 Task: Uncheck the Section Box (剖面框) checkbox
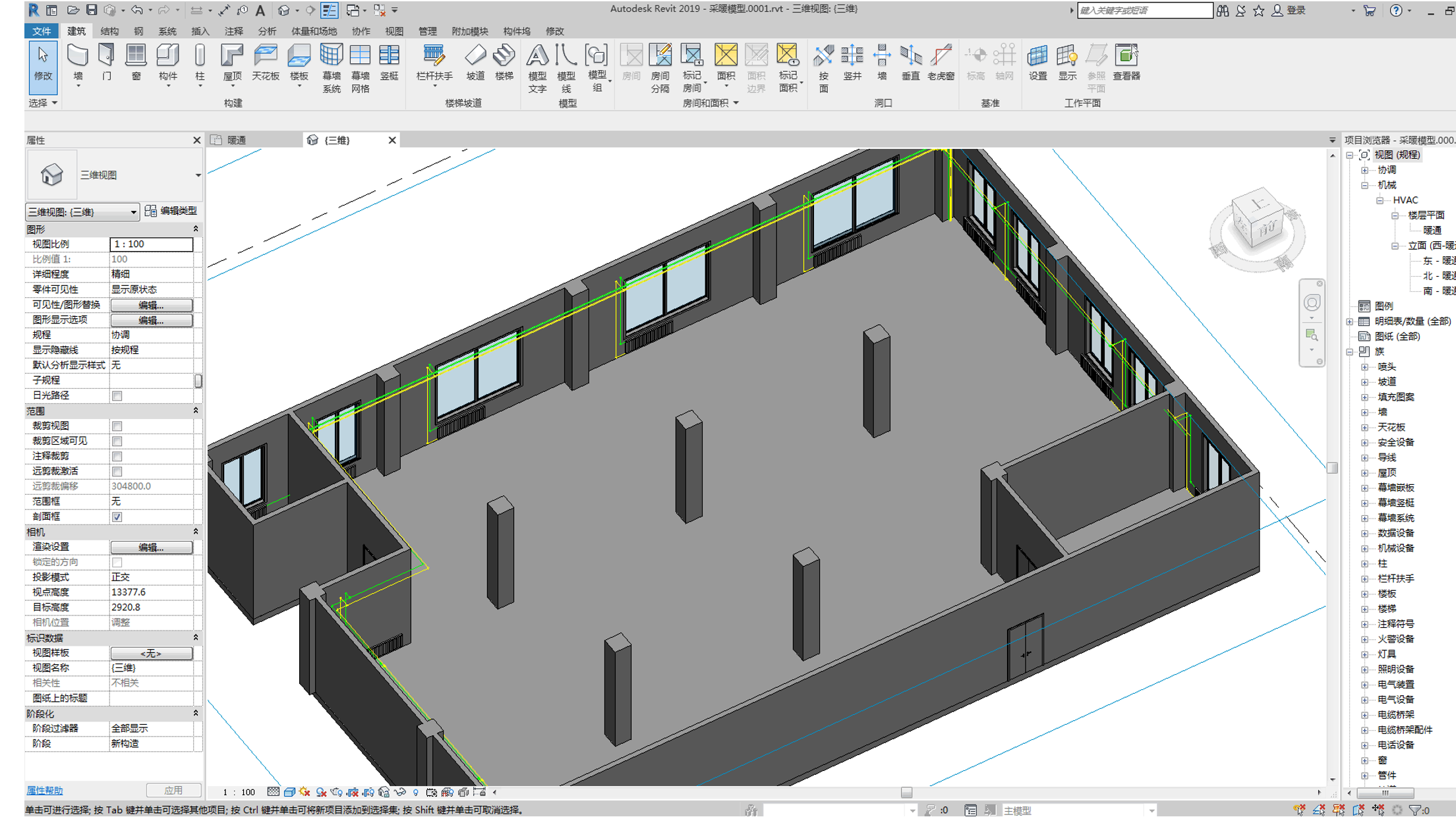tap(117, 517)
